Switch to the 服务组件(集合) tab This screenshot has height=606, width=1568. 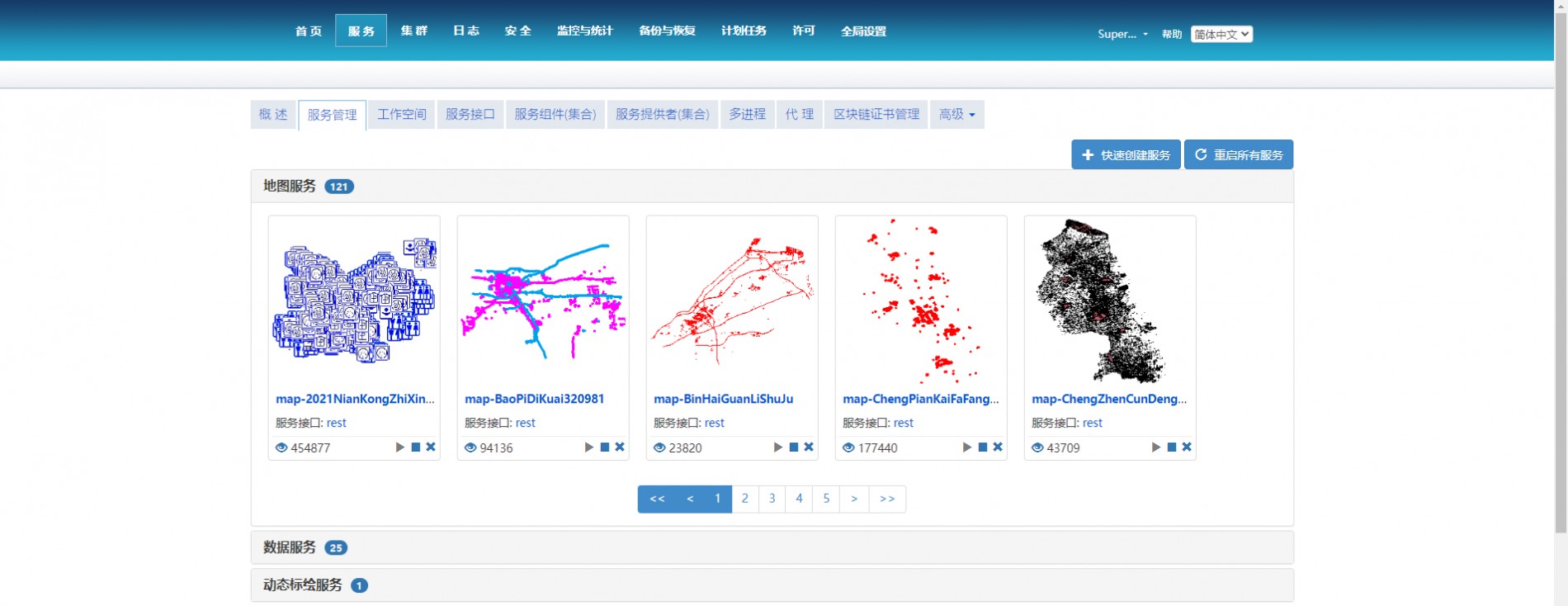coord(555,115)
